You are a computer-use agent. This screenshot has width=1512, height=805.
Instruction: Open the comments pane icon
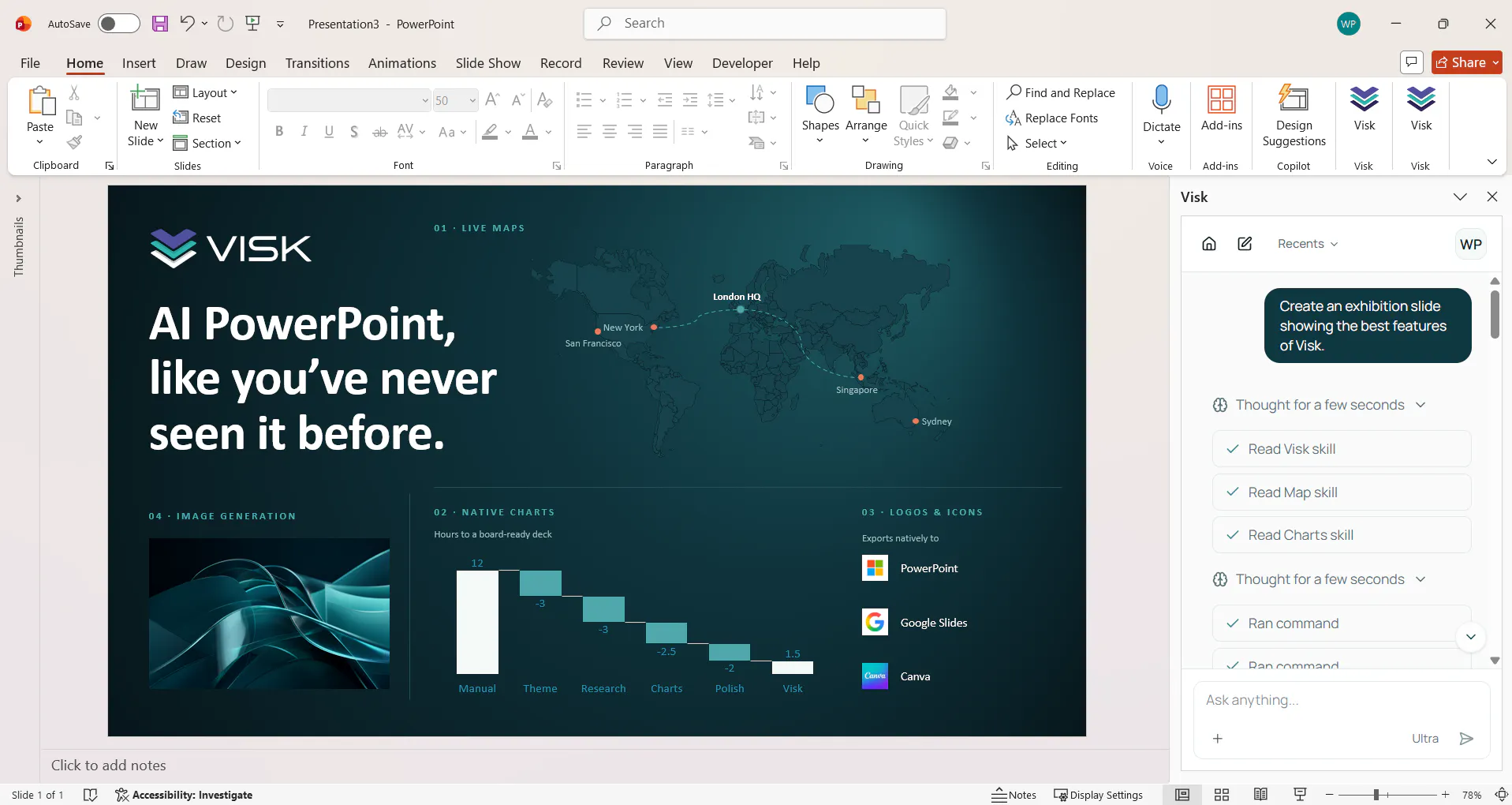pyautogui.click(x=1411, y=62)
